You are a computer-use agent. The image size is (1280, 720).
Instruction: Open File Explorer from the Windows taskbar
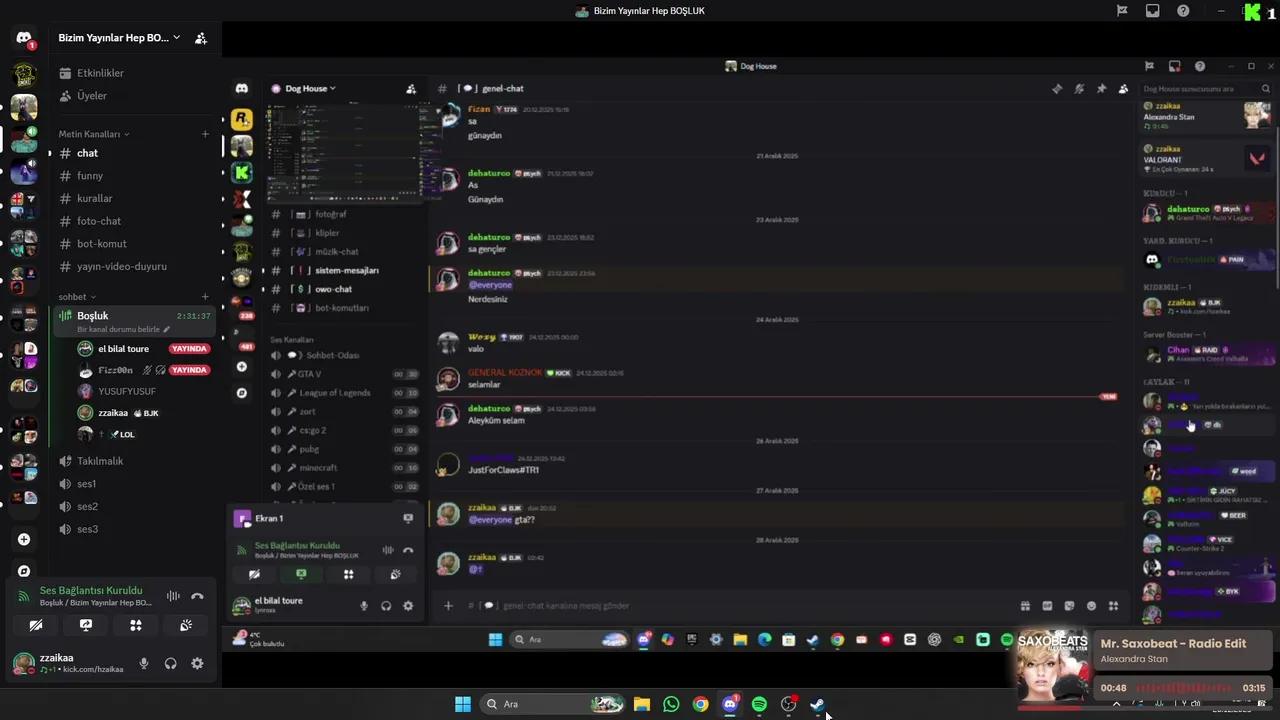pyautogui.click(x=642, y=704)
